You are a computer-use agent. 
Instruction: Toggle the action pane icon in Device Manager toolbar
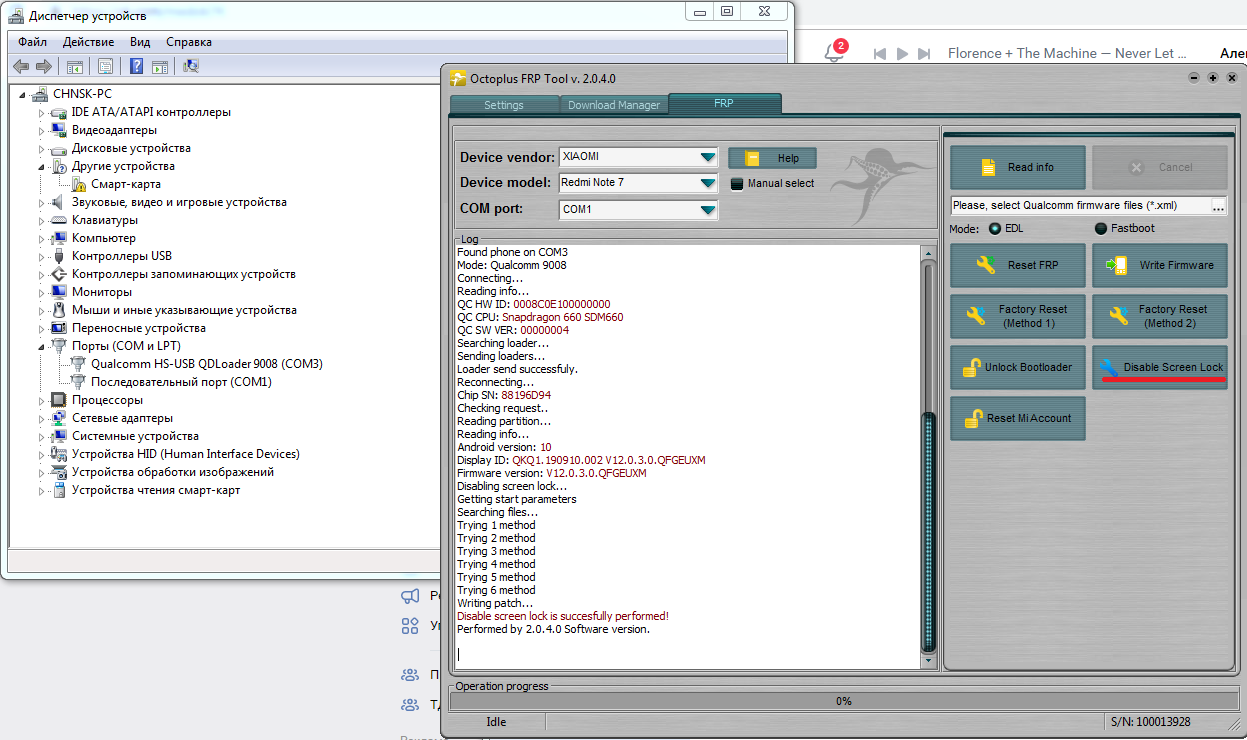click(161, 66)
